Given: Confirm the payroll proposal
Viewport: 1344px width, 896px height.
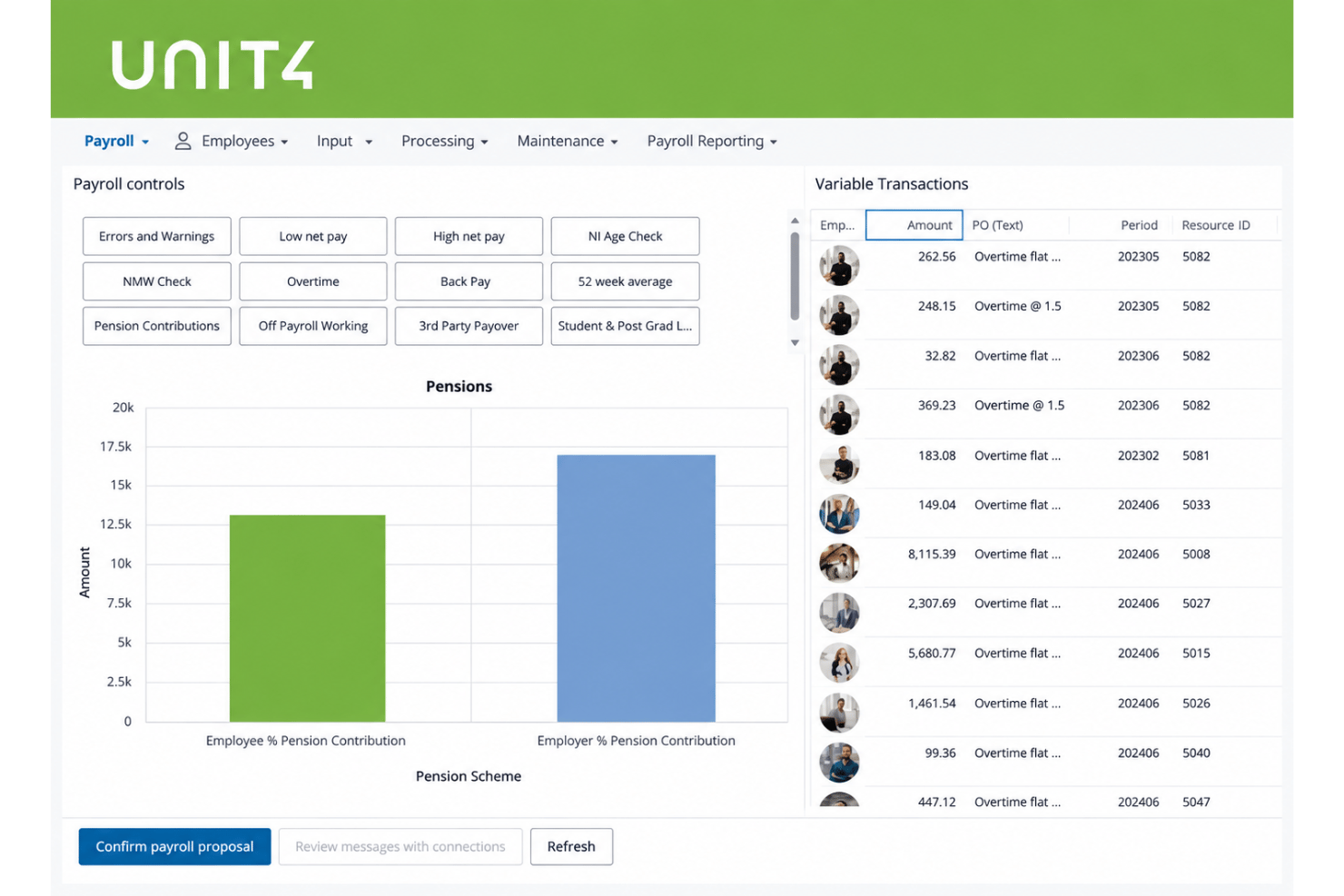Looking at the screenshot, I should 174,846.
